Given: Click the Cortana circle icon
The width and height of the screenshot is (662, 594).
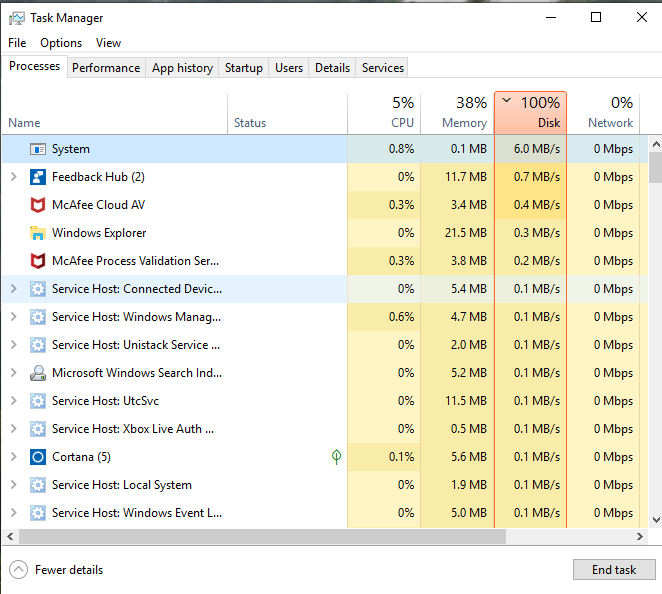Looking at the screenshot, I should pos(38,457).
